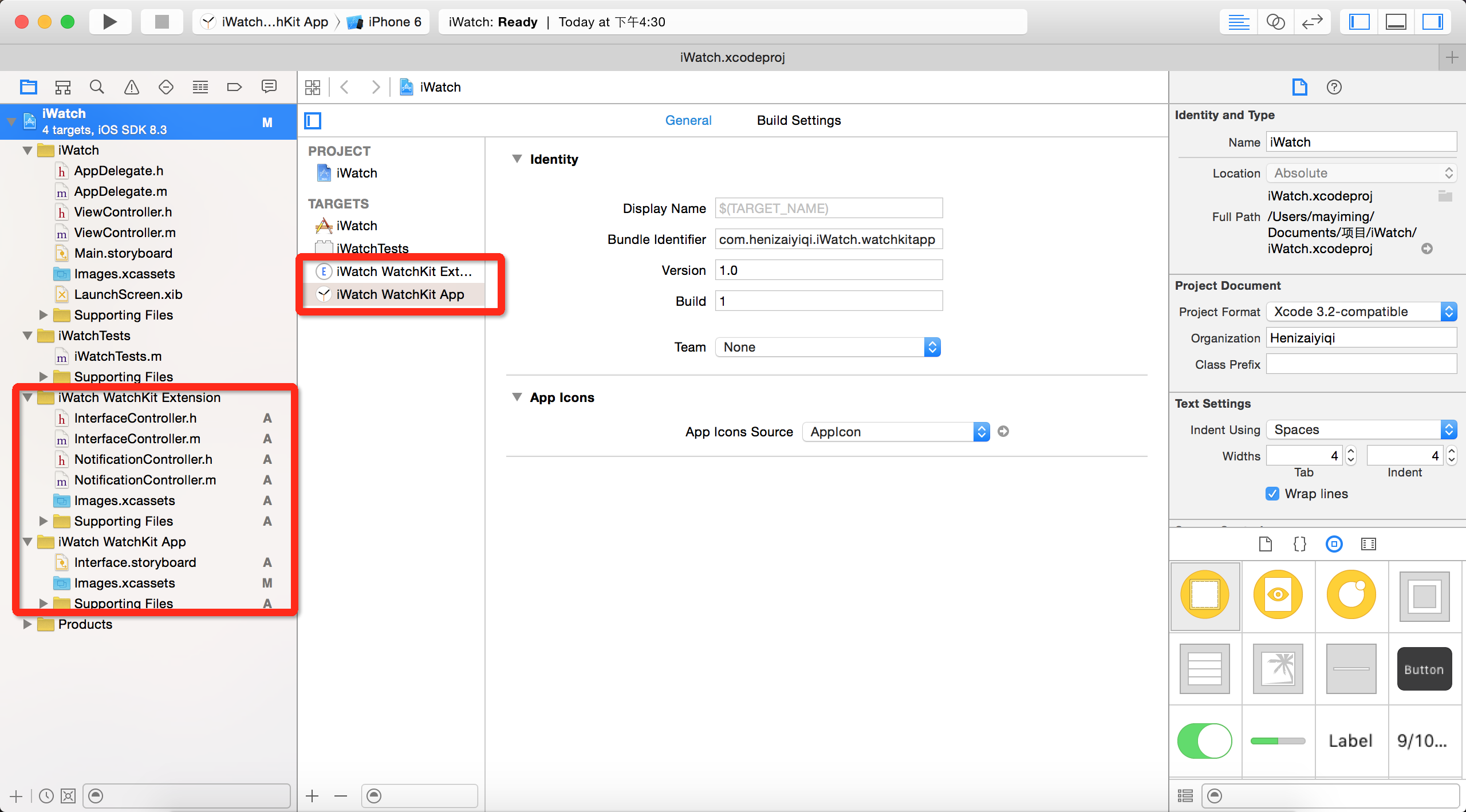Open the Media library

(1369, 544)
